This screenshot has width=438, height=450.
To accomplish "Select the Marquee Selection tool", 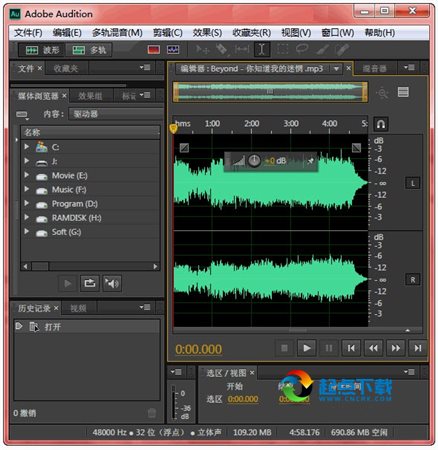I will (x=282, y=49).
